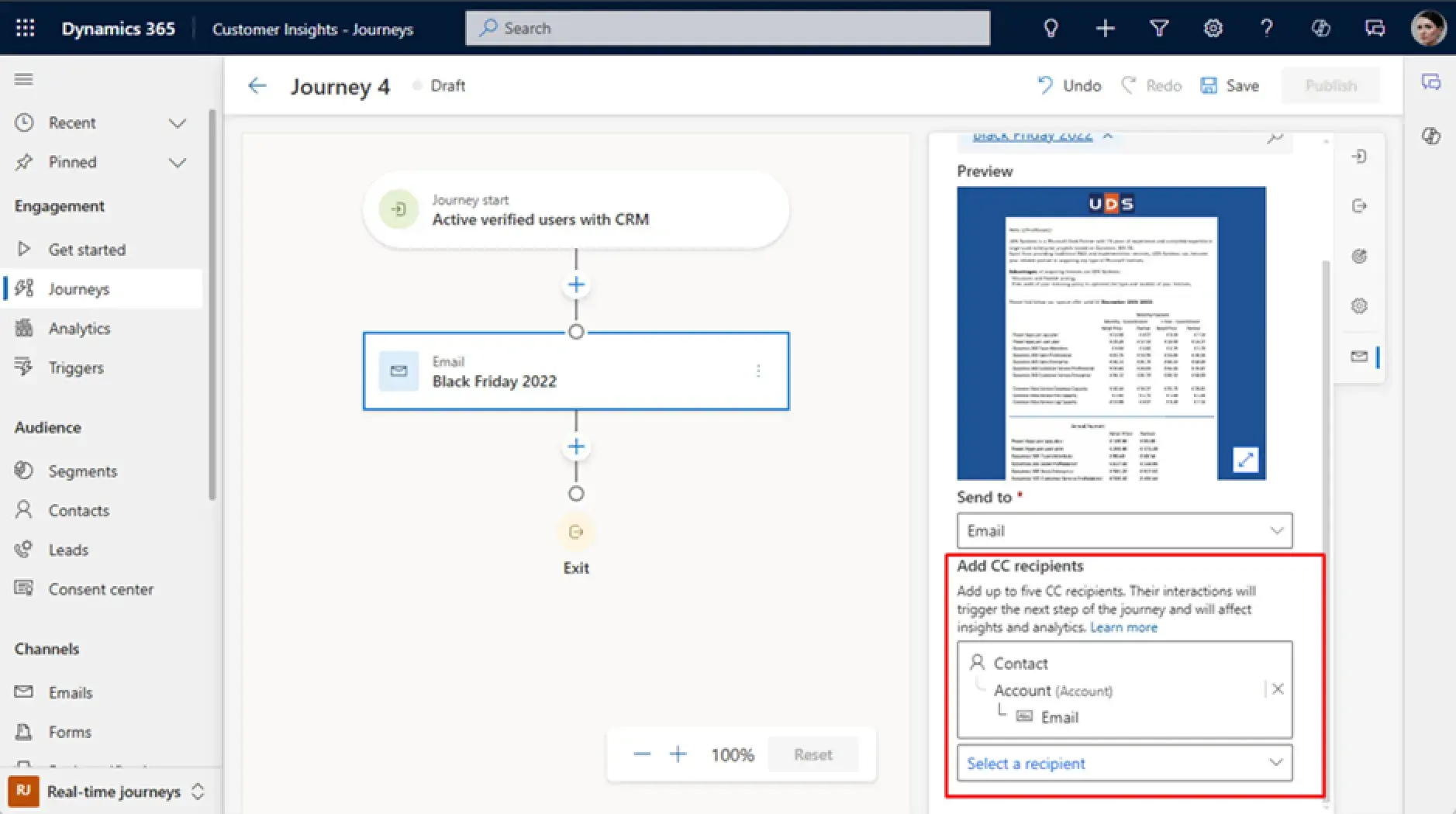The image size is (1456, 814).
Task: Open Copilot icon in far right rail
Action: 1431,136
